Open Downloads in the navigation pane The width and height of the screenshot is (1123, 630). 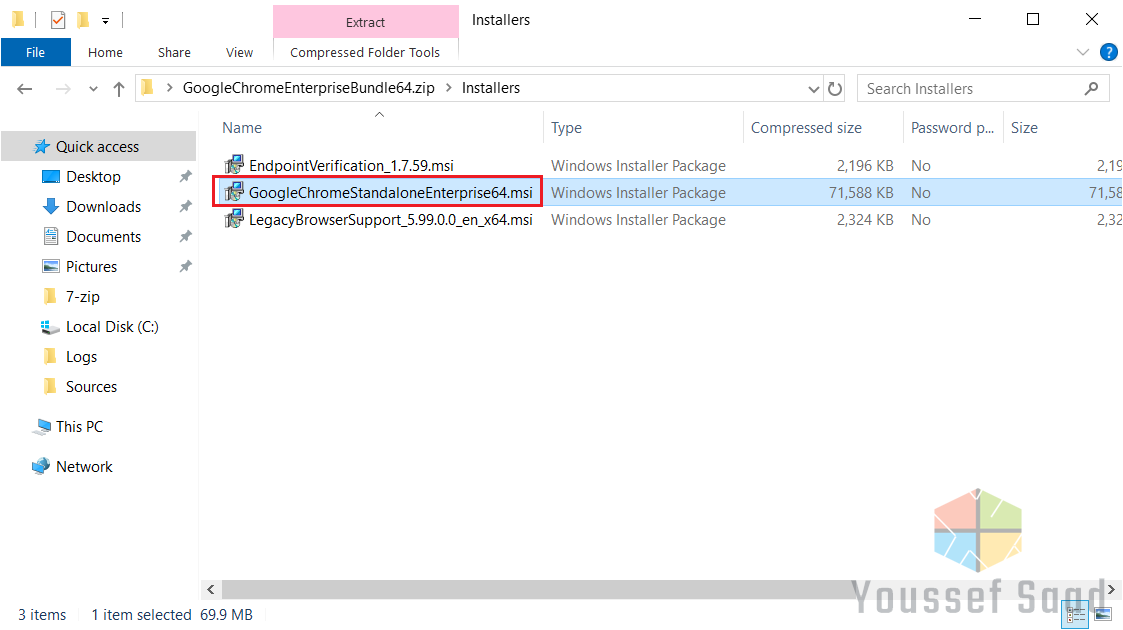click(103, 207)
